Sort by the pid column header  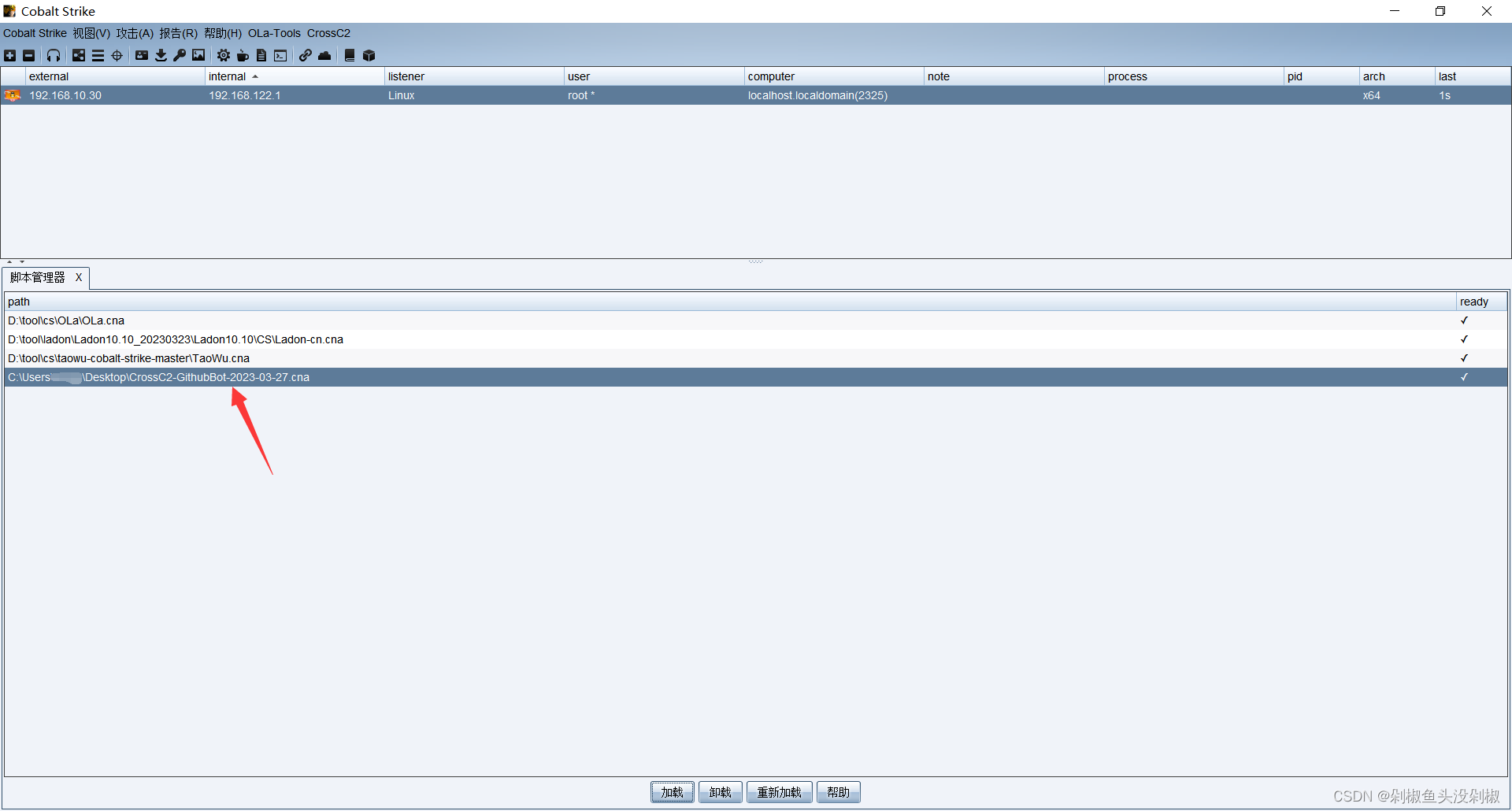[x=1321, y=76]
